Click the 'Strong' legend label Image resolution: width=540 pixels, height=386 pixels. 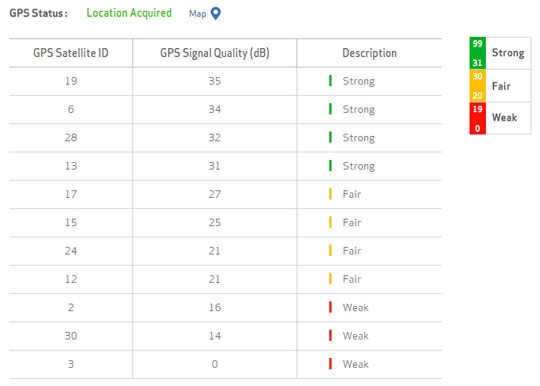point(508,53)
